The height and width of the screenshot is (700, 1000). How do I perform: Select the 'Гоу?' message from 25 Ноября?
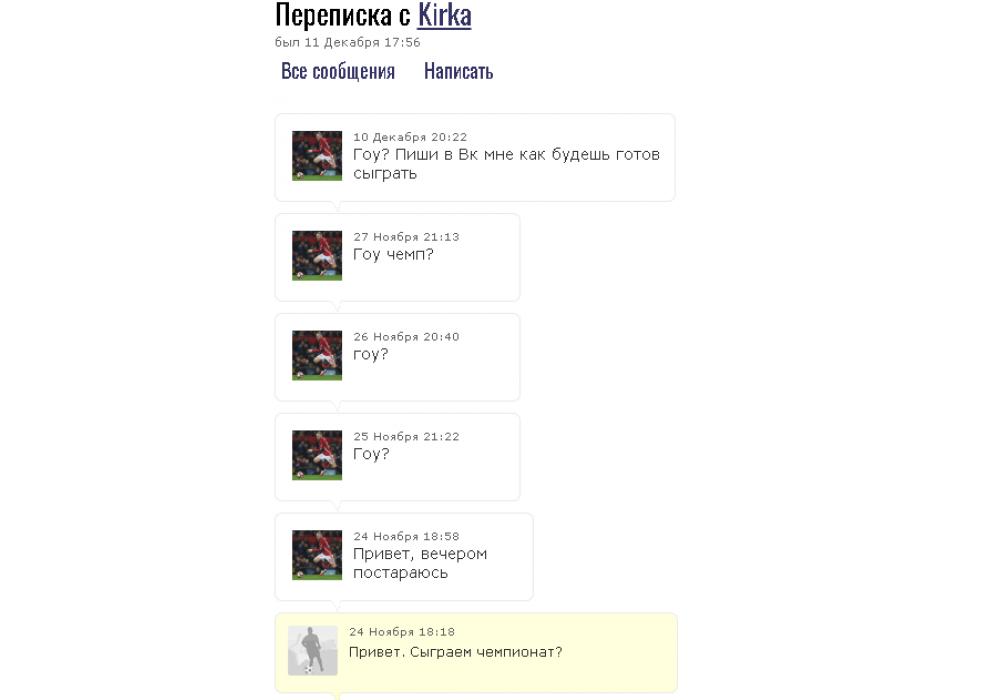[x=397, y=457]
